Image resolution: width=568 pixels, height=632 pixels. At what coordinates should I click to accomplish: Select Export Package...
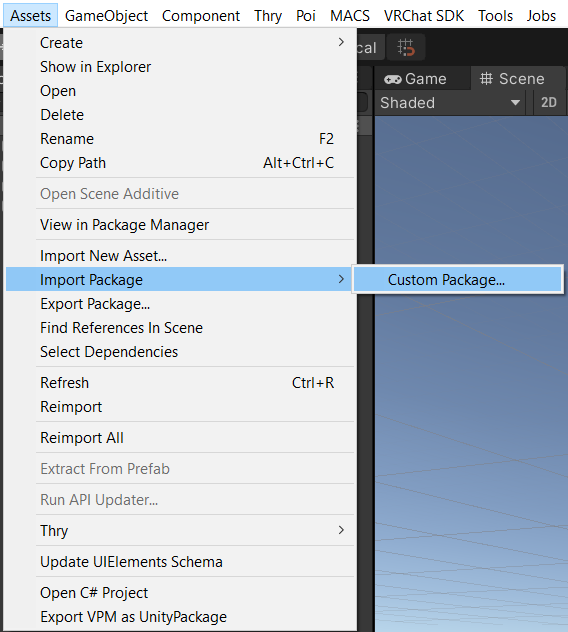[179, 304]
